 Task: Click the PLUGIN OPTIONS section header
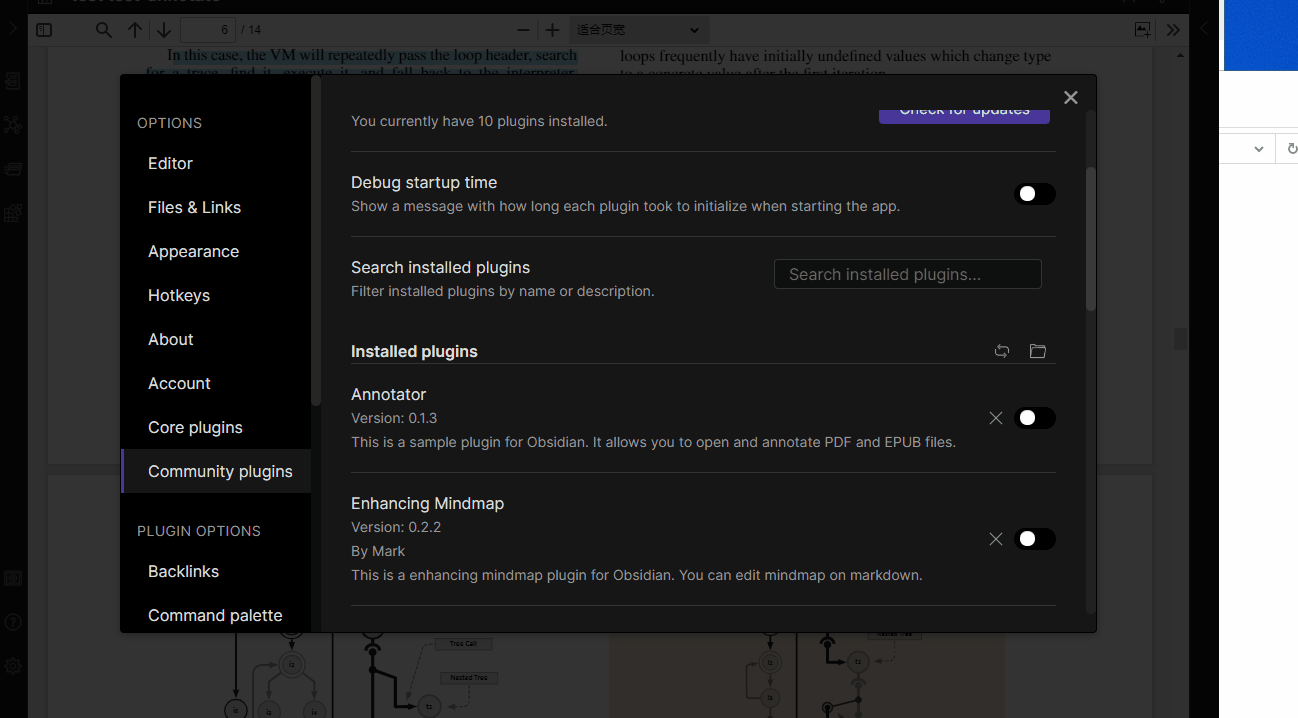coord(199,531)
